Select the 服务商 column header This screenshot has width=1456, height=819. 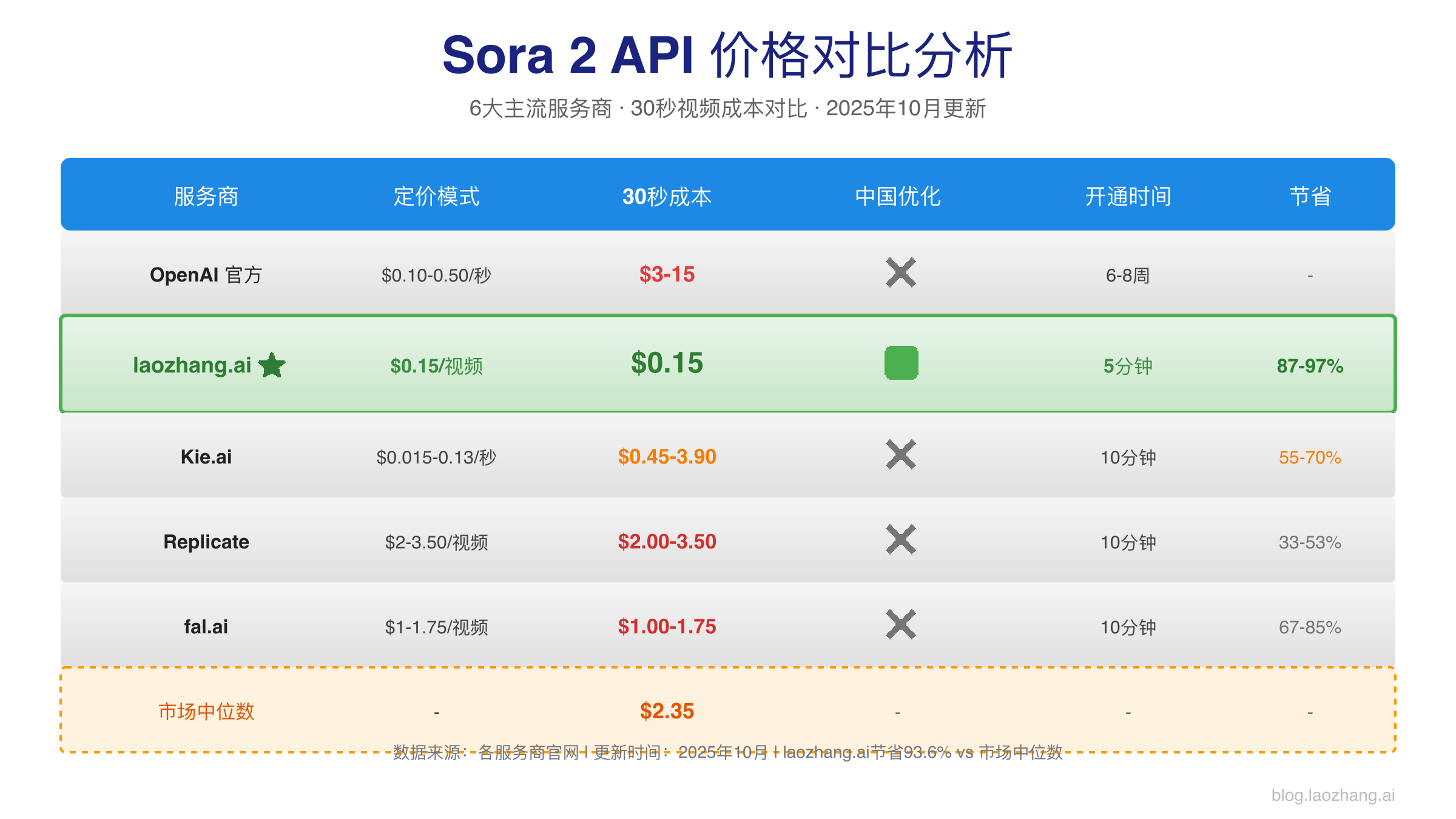pos(206,196)
